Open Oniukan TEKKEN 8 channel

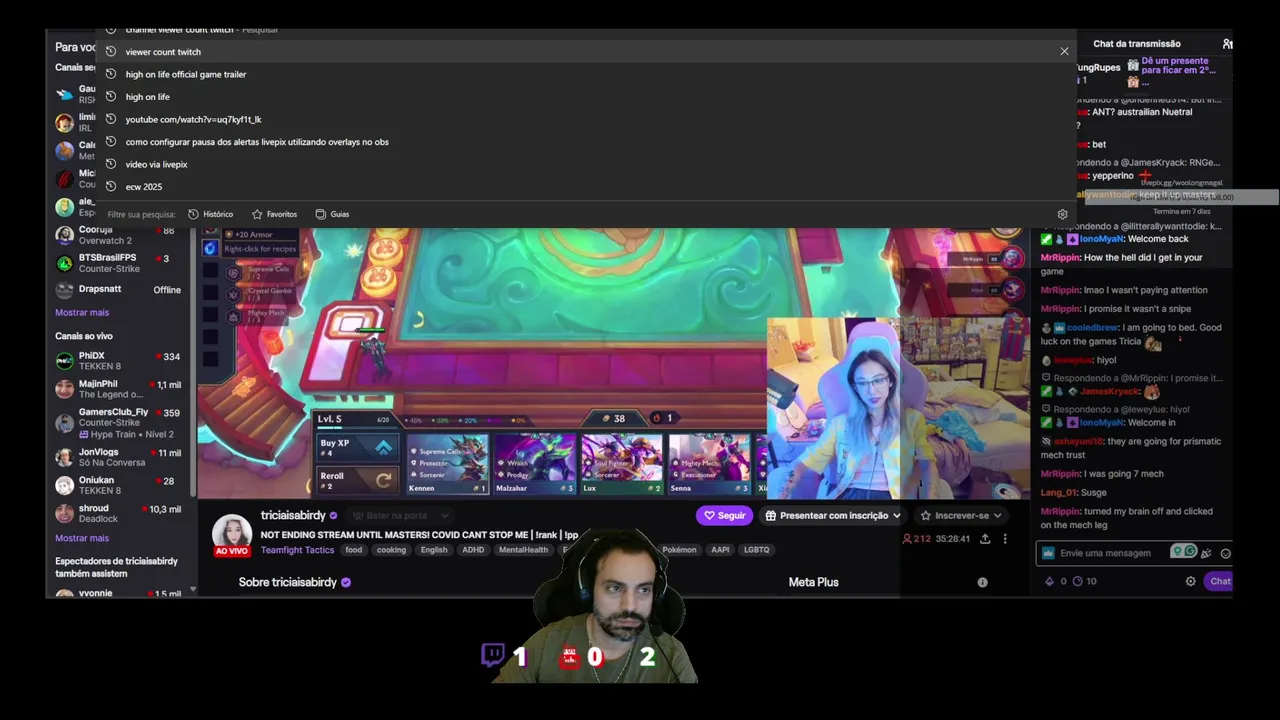click(x=118, y=485)
